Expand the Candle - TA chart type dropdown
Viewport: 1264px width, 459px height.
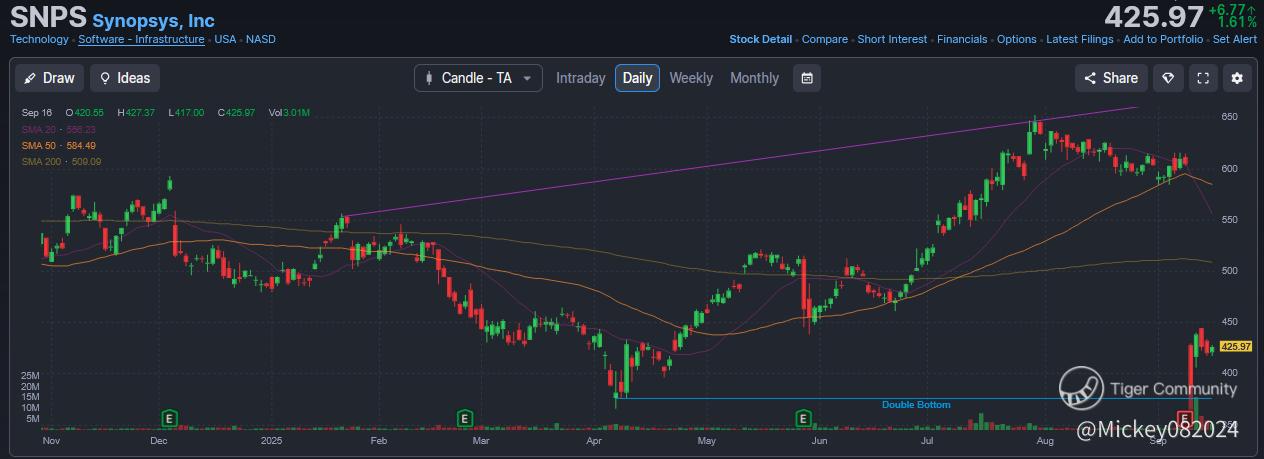tap(478, 78)
